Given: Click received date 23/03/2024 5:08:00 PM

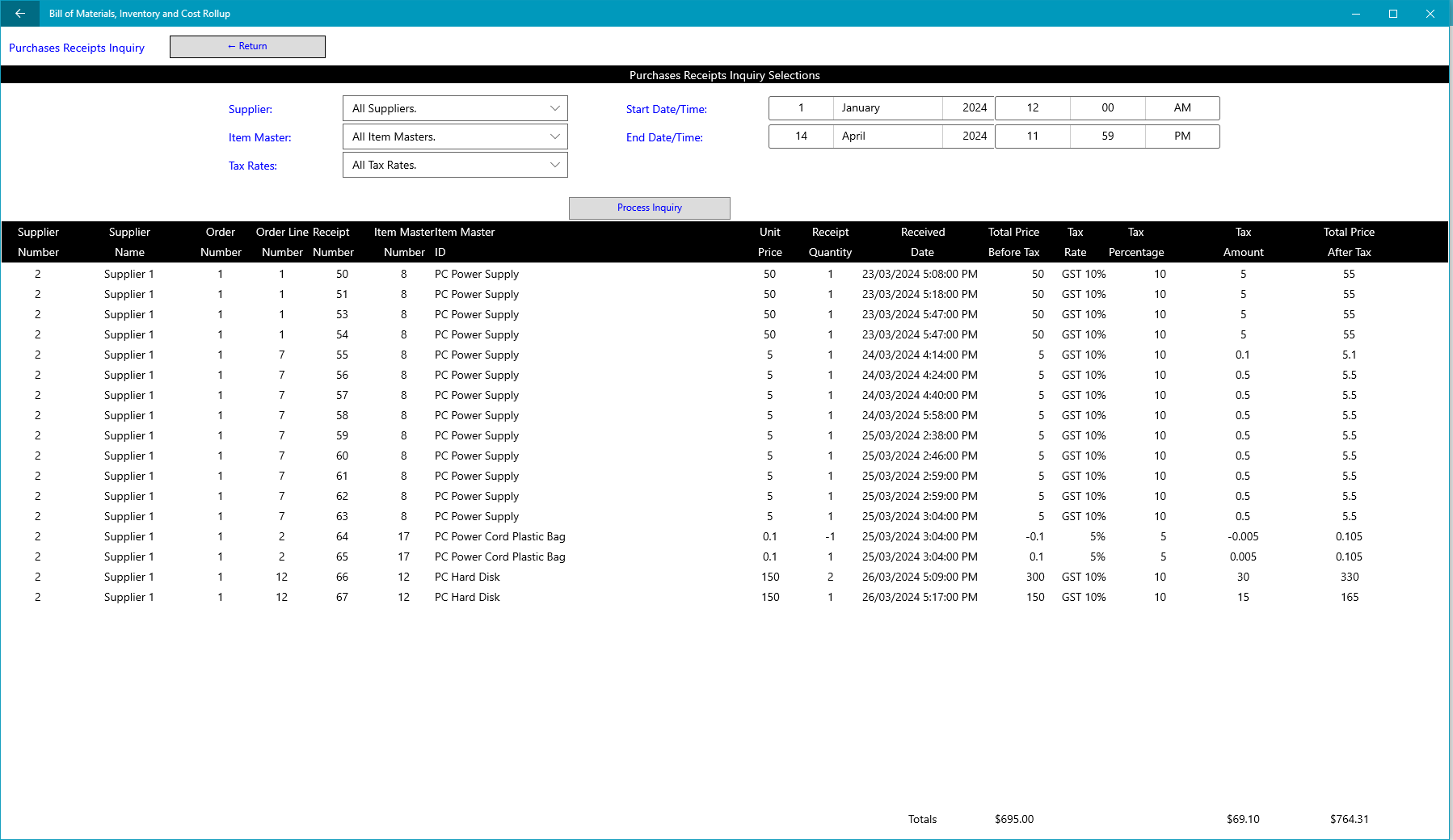Looking at the screenshot, I should tap(920, 274).
